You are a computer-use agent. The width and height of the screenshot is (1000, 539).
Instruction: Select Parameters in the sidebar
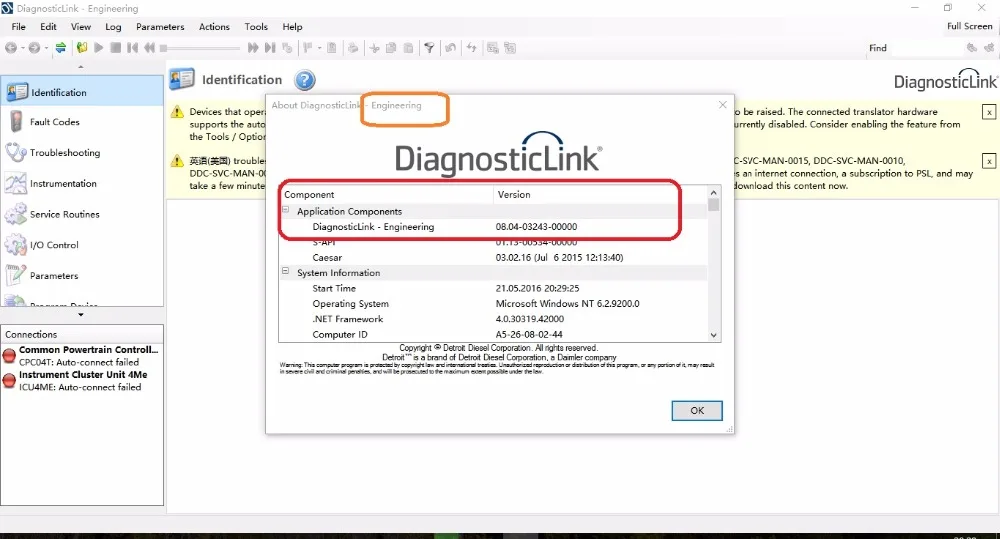tap(82, 276)
